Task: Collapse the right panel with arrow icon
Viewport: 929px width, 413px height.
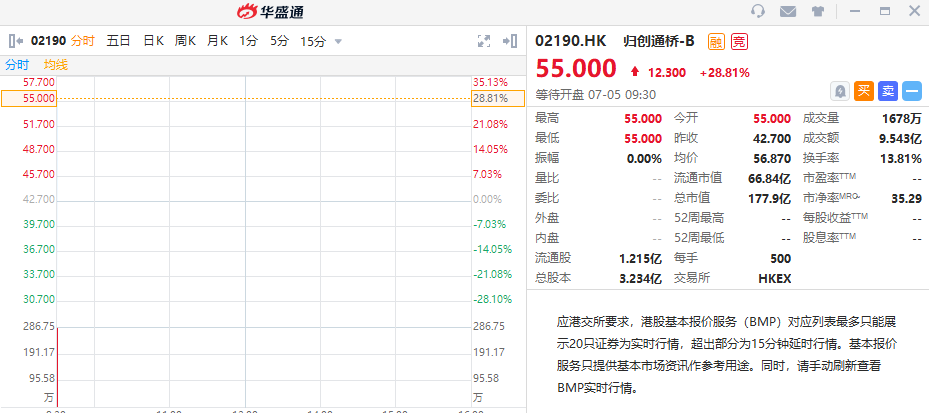Action: [x=510, y=41]
